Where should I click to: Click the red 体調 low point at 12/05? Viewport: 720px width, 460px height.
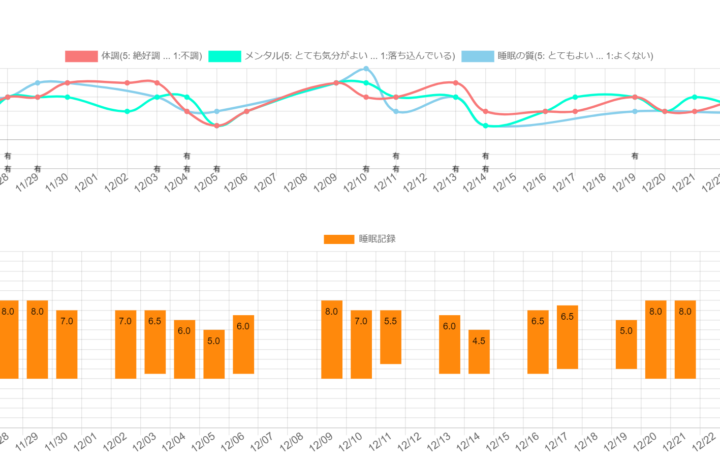[x=216, y=125]
